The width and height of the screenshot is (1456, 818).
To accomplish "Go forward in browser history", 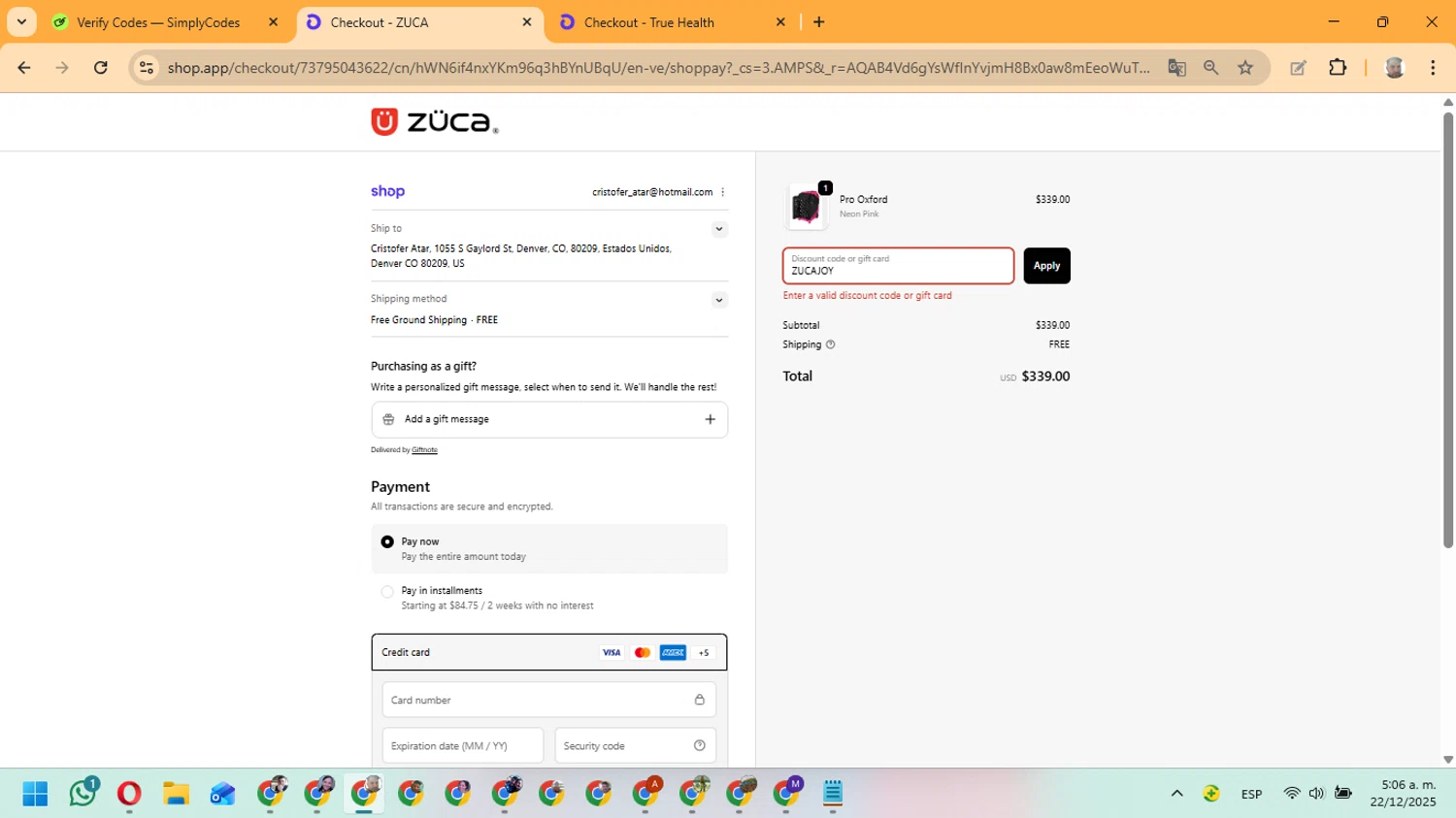I will click(62, 68).
